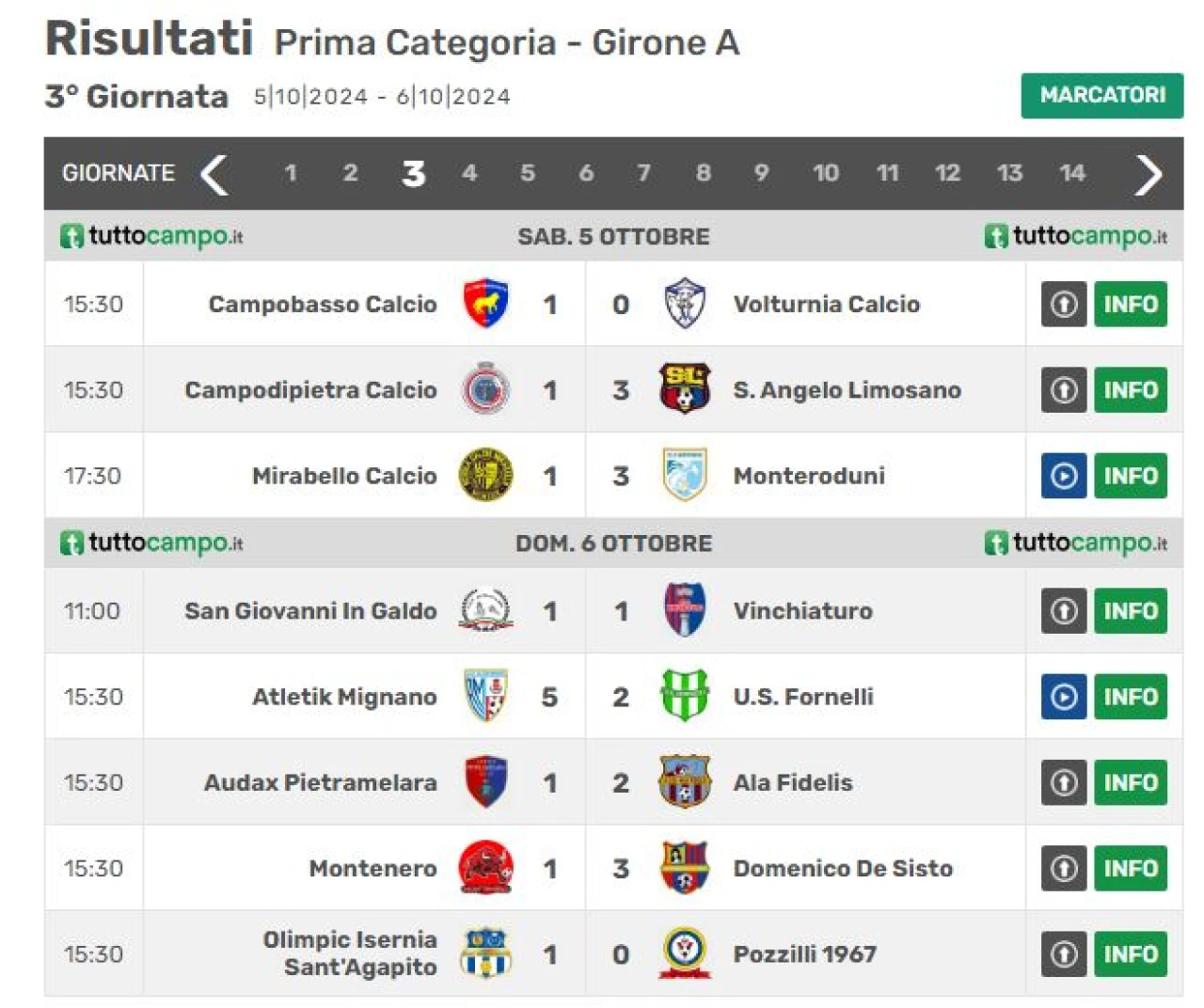Select the Montenero red team badge
Image resolution: width=1204 pixels, height=1008 pixels.
point(485,868)
